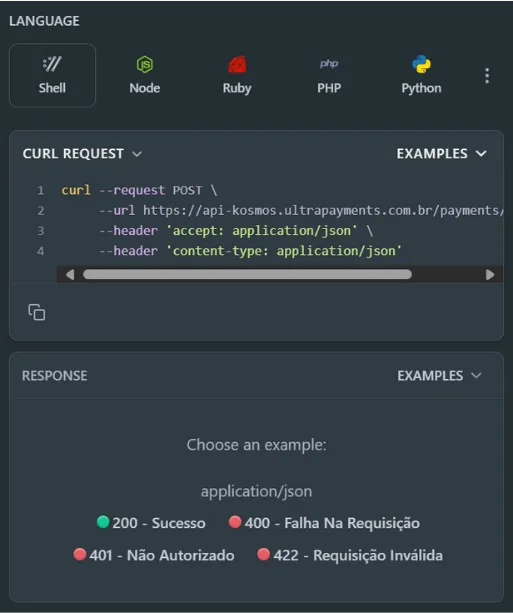The height and width of the screenshot is (613, 513).
Task: Choose 422 - Requisição Inválida example
Action: 350,555
